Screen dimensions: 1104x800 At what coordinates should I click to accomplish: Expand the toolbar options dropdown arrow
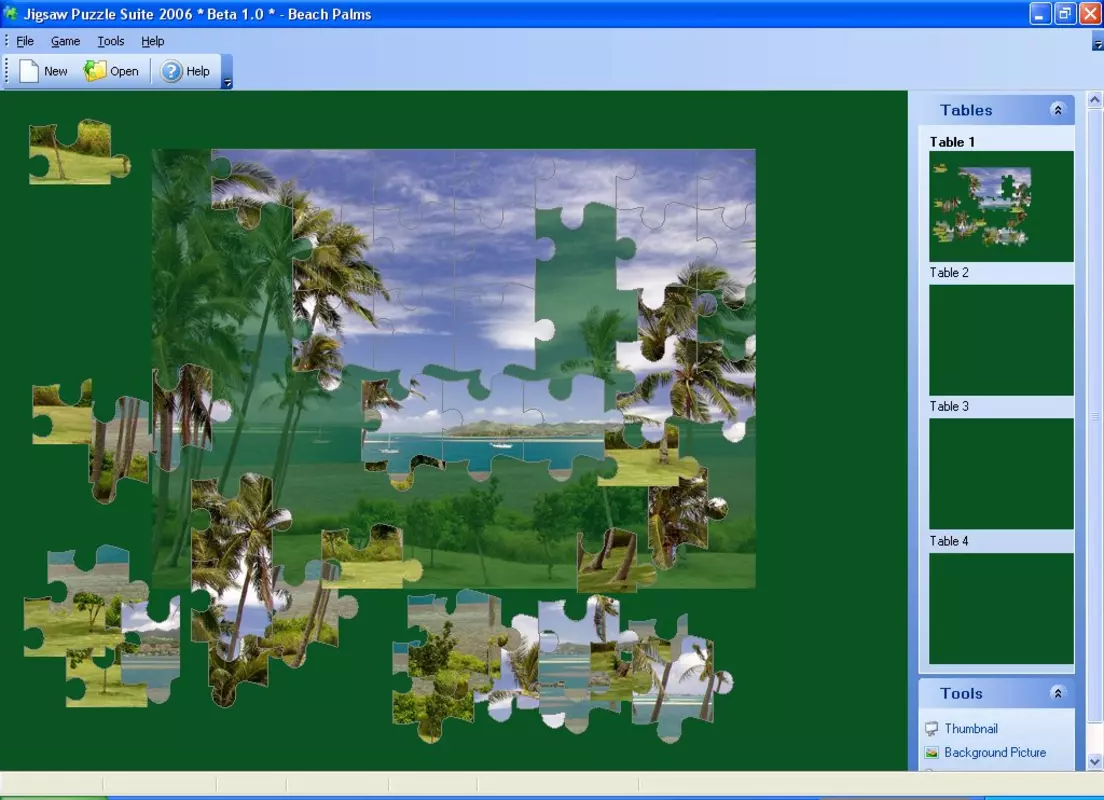pyautogui.click(x=227, y=72)
